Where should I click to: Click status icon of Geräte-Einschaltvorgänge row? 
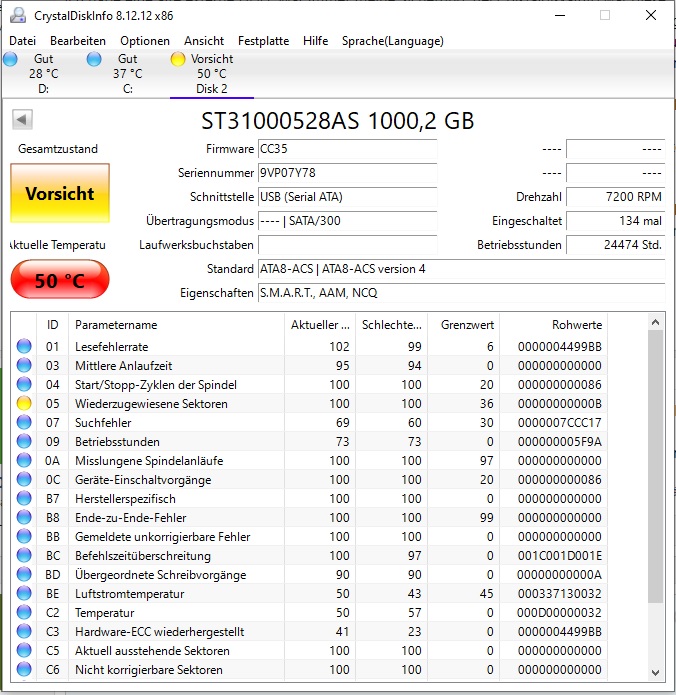click(24, 480)
